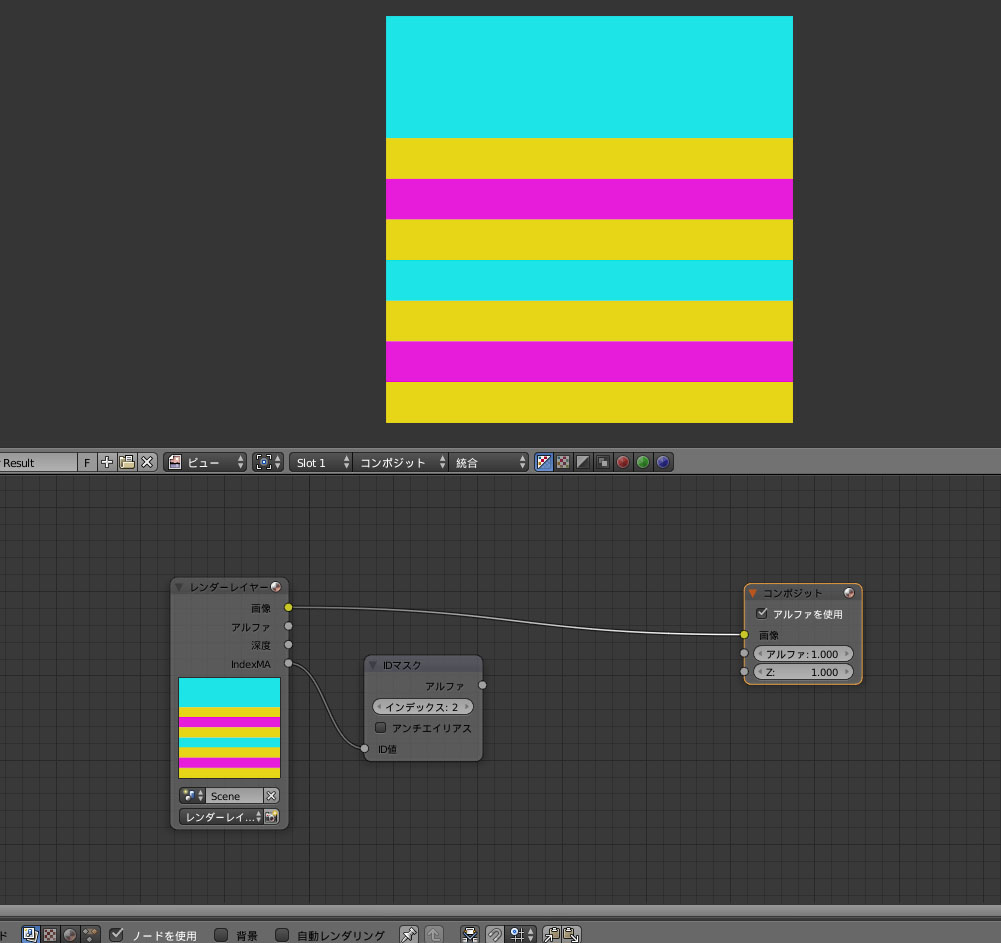Select the fourth node tree type icon
This screenshot has height=943, width=1001.
coord(90,935)
